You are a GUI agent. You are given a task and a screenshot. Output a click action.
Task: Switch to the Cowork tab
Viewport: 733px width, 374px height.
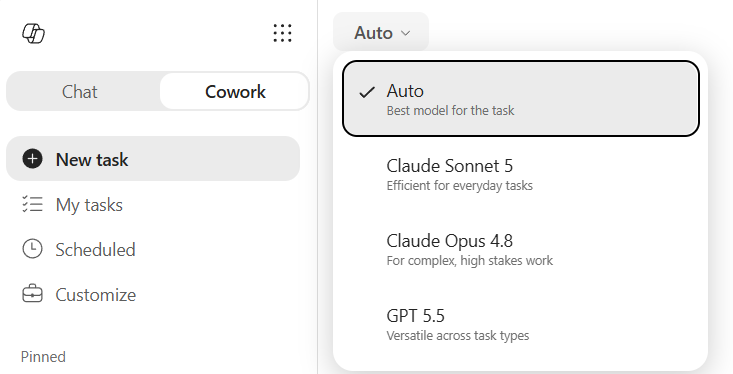[x=235, y=92]
